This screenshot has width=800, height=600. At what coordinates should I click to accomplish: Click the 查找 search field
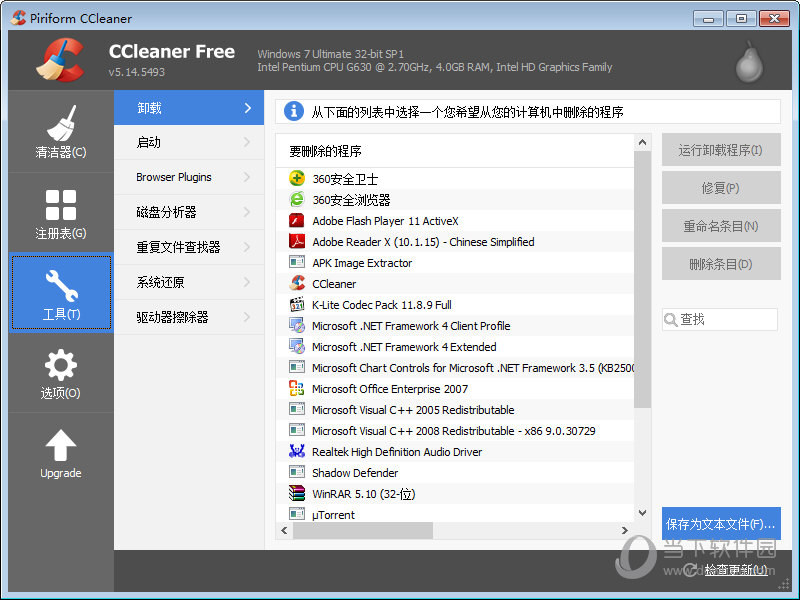click(x=720, y=319)
